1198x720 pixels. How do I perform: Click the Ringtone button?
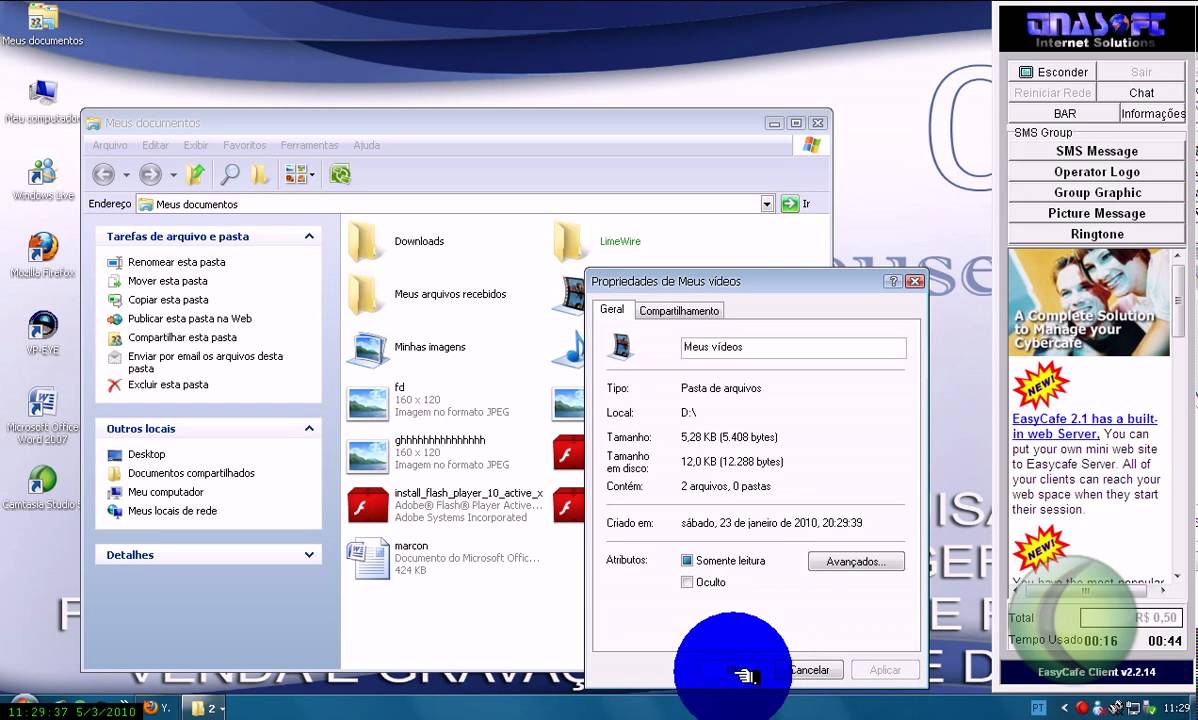[x=1097, y=234]
